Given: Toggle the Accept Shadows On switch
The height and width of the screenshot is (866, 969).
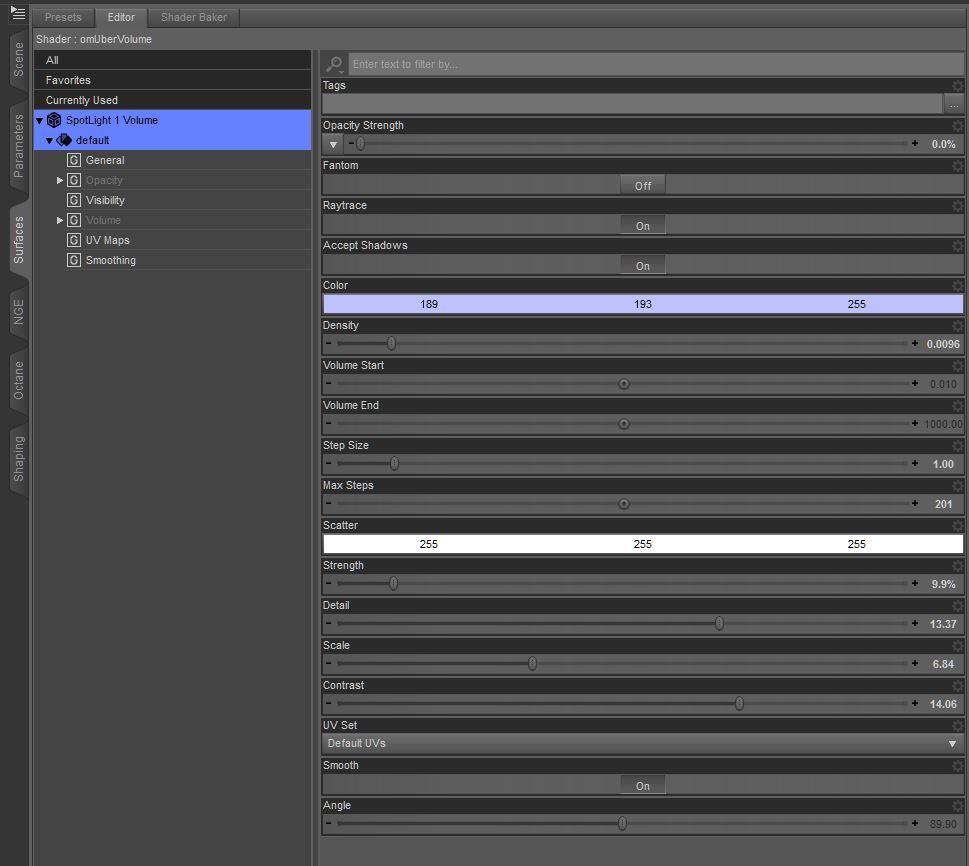Looking at the screenshot, I should click(x=643, y=266).
